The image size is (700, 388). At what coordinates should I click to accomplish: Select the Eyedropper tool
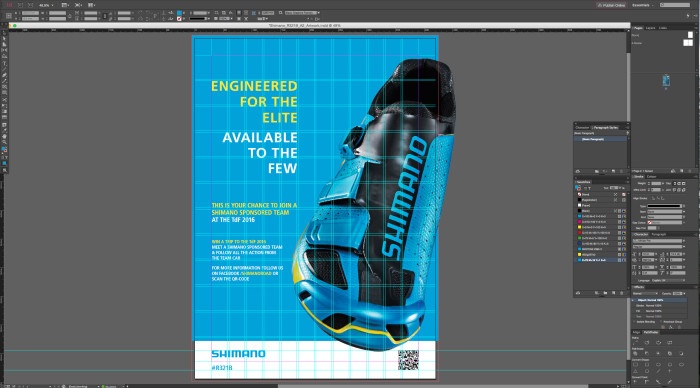[x=4, y=131]
